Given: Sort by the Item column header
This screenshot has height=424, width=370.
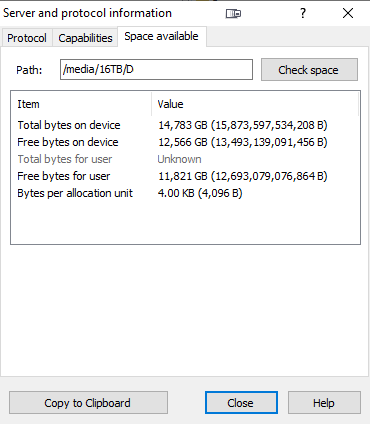Looking at the screenshot, I should tap(81, 104).
